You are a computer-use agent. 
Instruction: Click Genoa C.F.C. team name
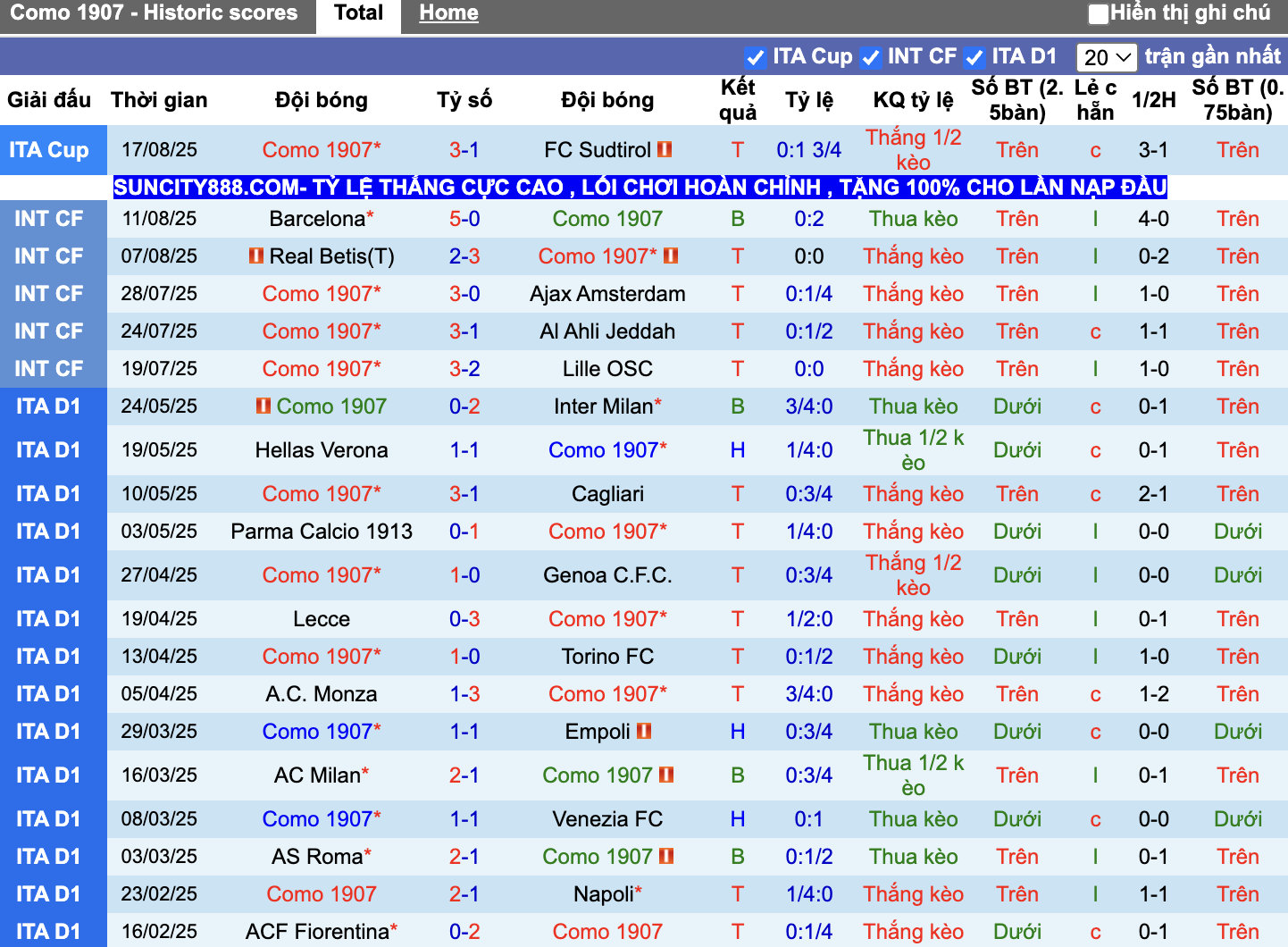click(x=607, y=575)
